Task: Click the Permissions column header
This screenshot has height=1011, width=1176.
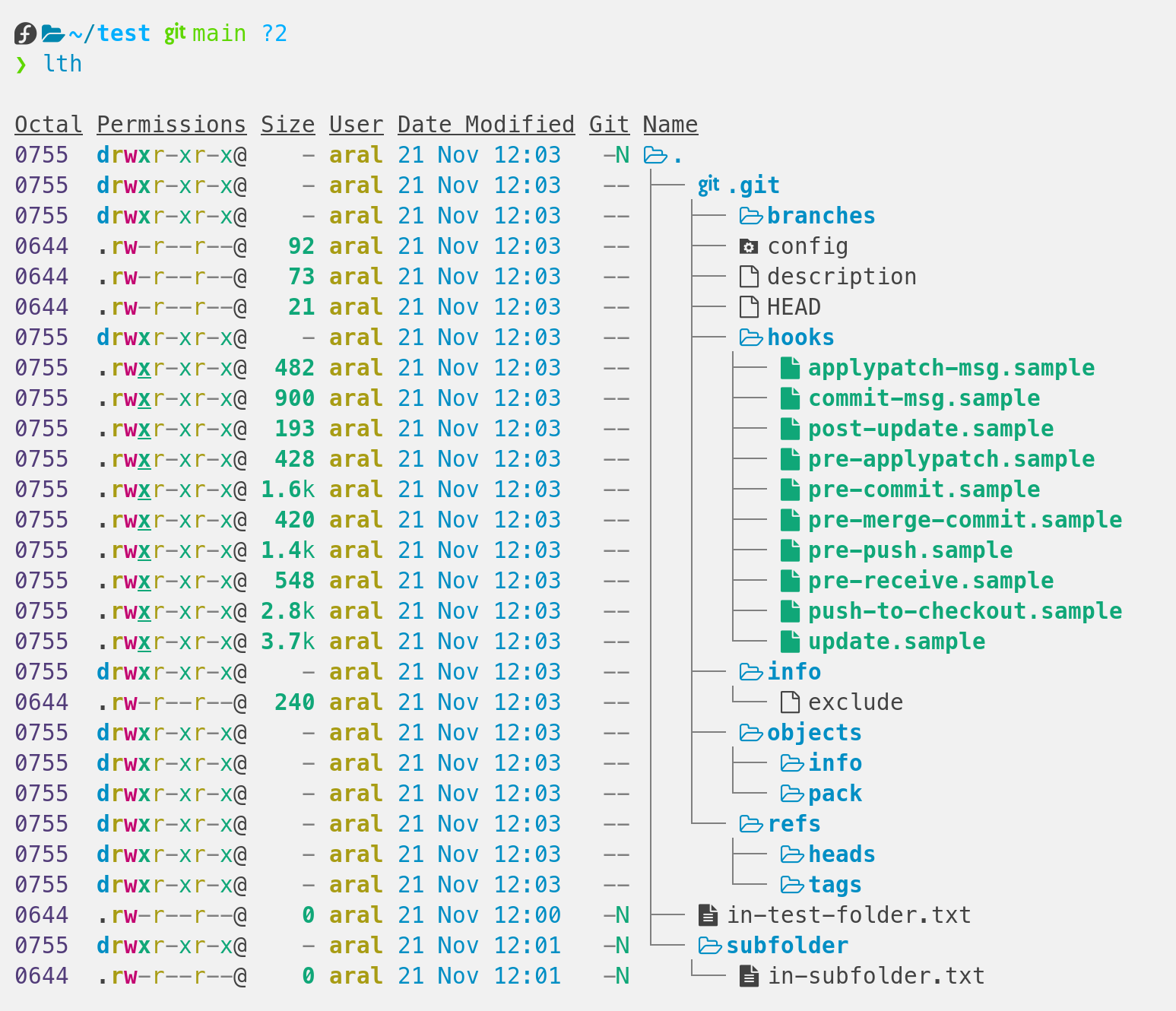Action: tap(171, 124)
